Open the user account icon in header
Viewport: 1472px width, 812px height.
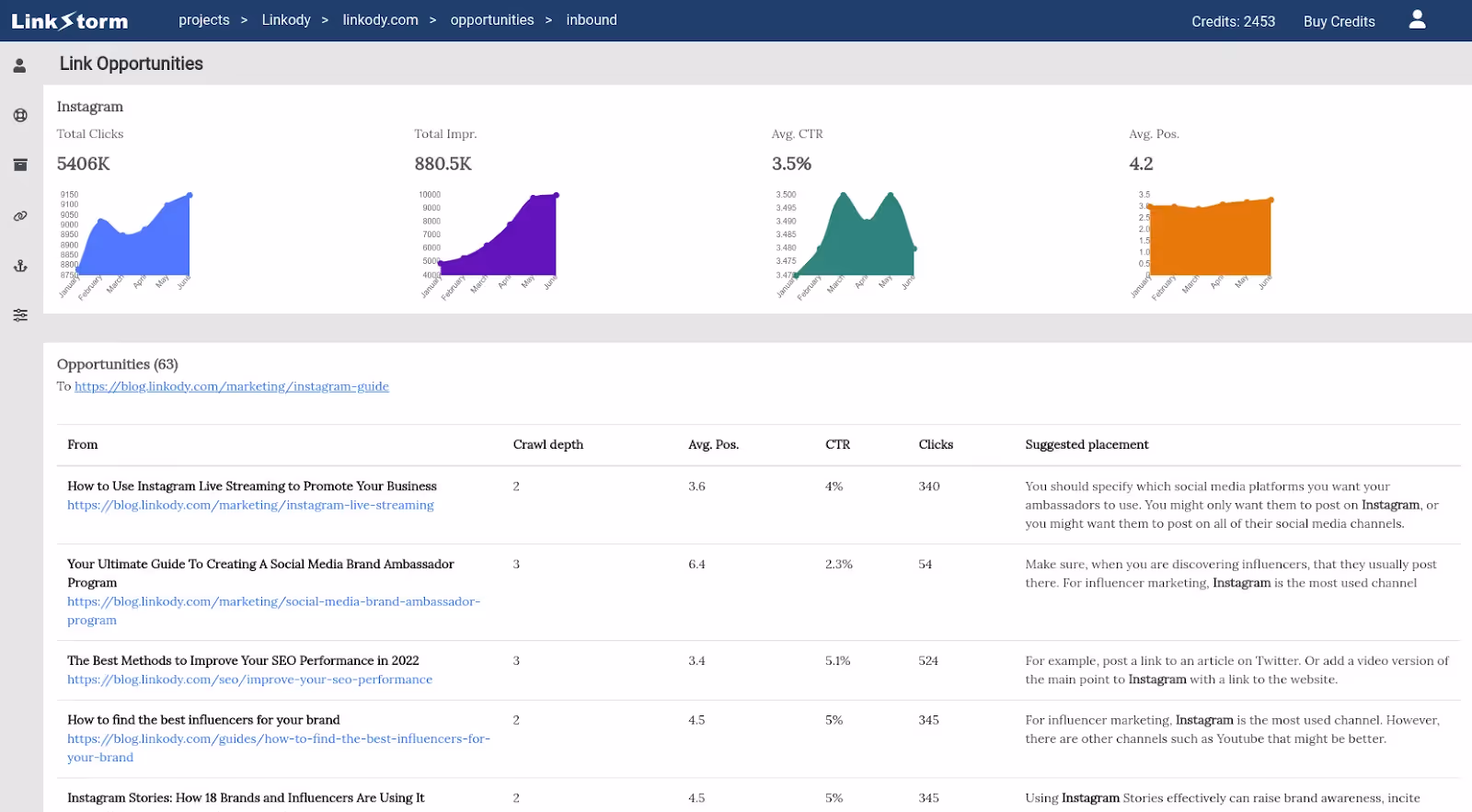tap(1417, 19)
